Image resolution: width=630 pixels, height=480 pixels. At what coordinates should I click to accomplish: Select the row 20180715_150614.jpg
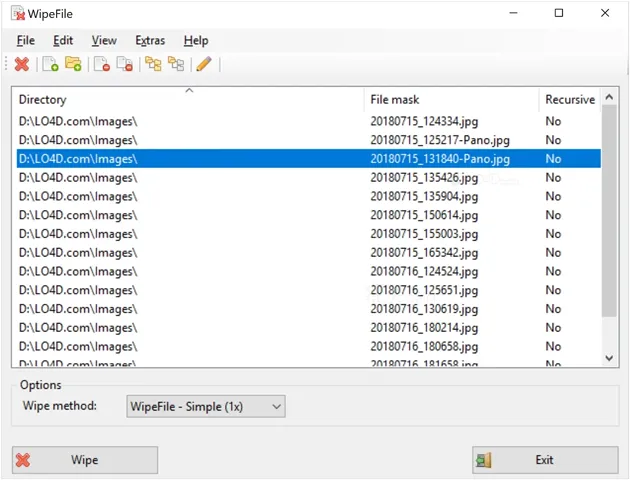click(309, 215)
